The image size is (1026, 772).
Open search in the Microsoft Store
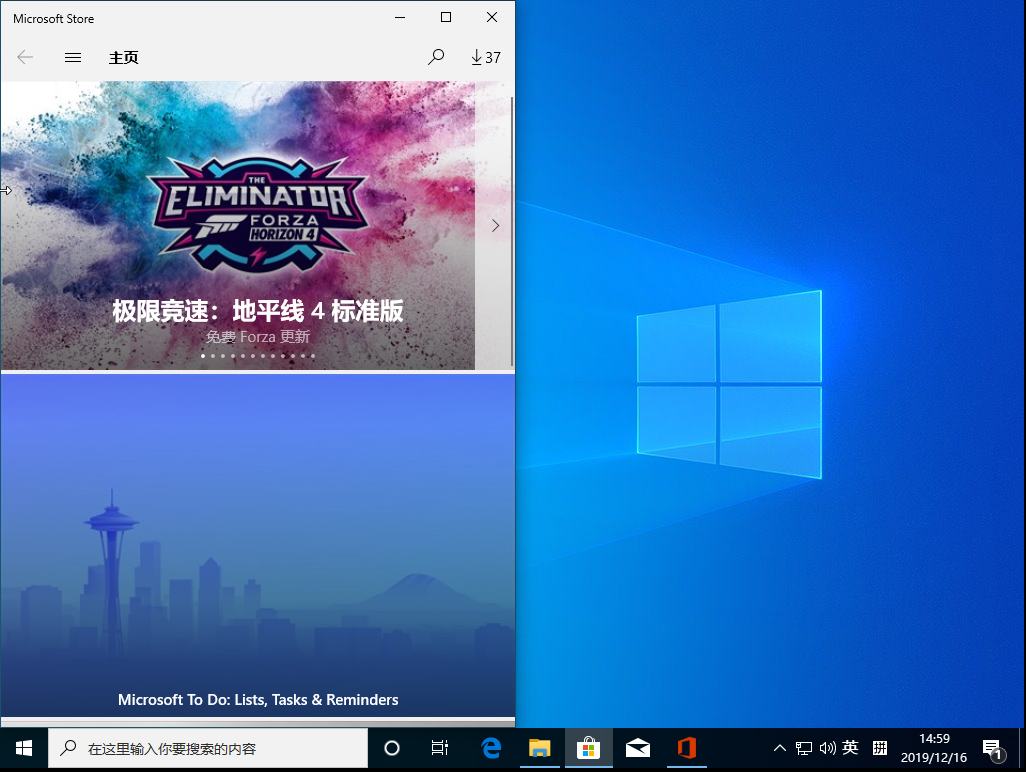point(436,57)
